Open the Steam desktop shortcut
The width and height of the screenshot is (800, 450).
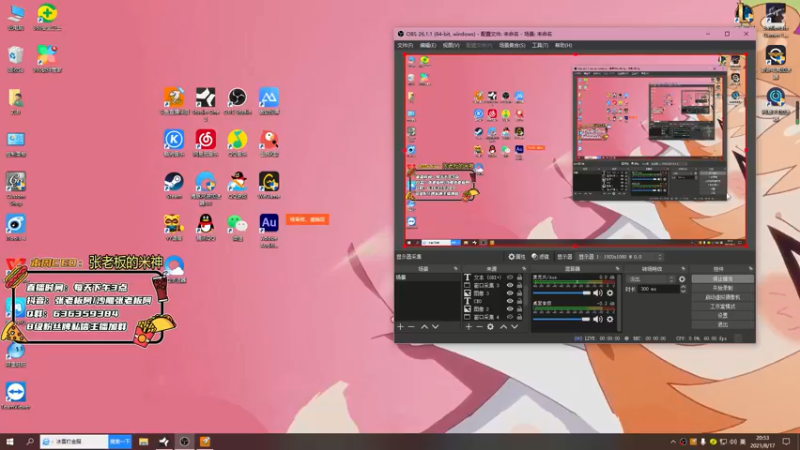173,185
